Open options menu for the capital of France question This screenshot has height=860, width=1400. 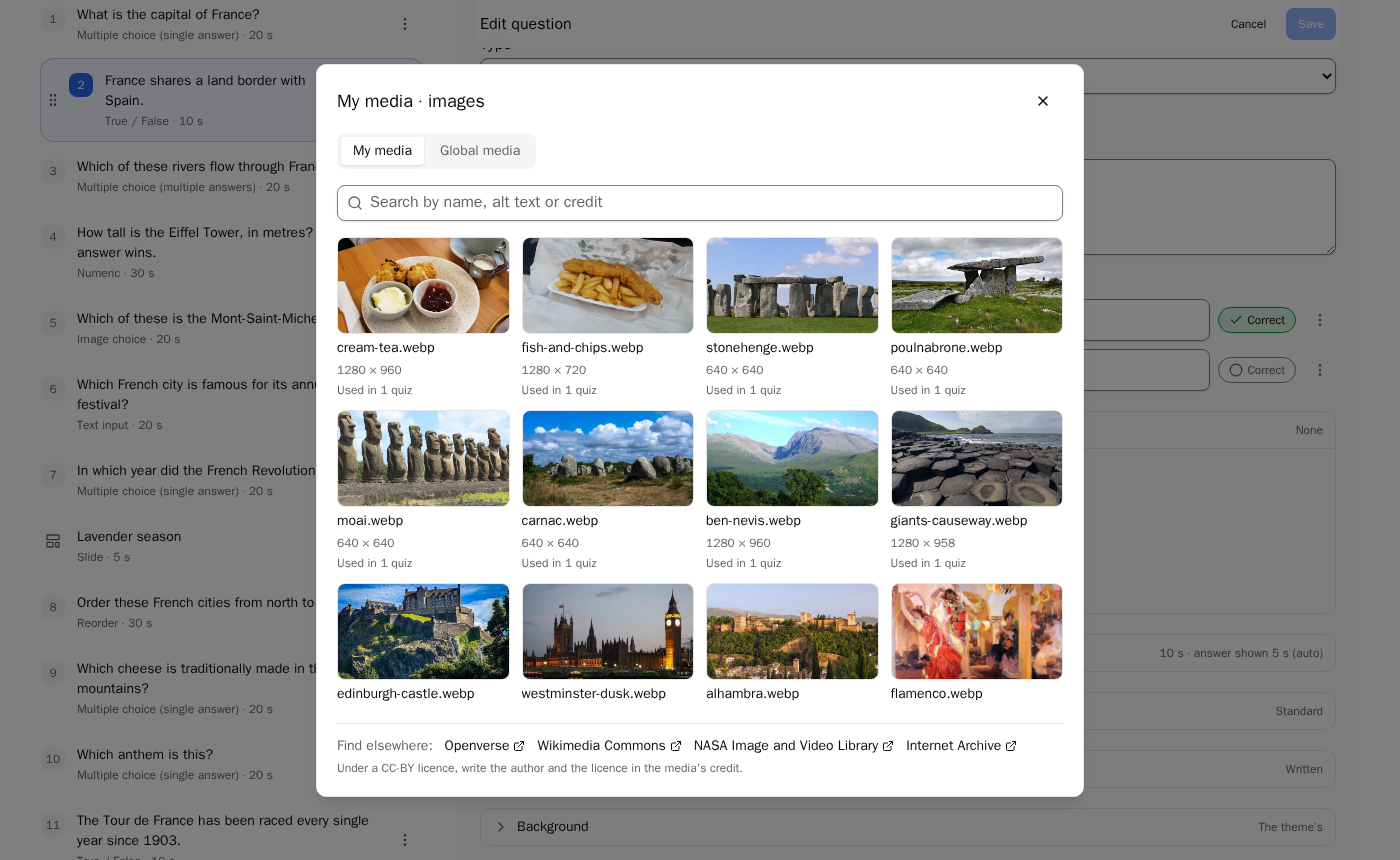[x=405, y=24]
